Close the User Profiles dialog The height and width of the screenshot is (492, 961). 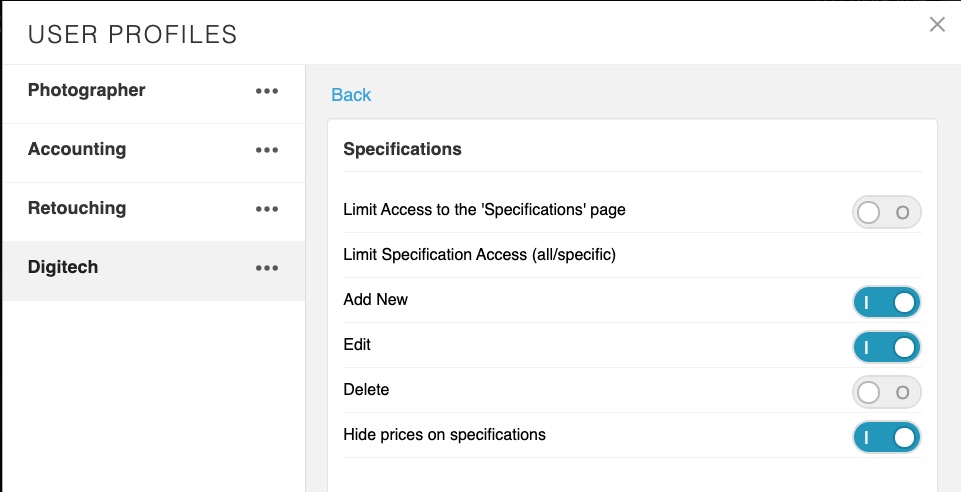click(x=937, y=25)
